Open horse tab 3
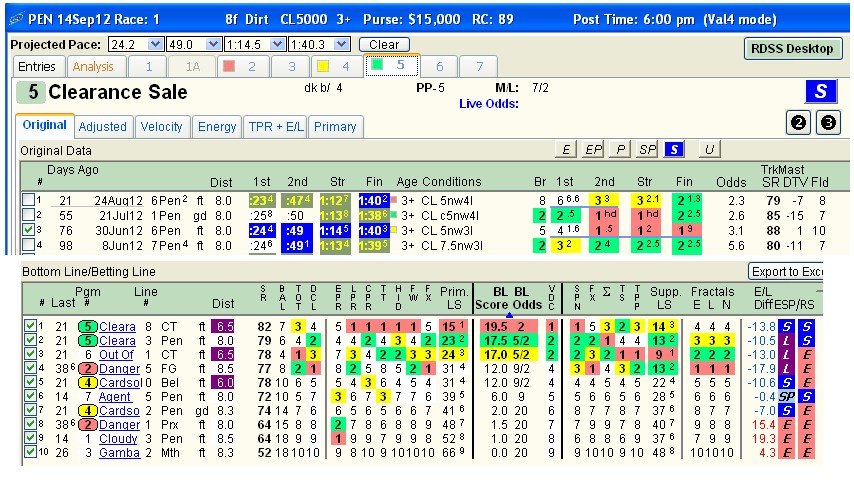 291,66
